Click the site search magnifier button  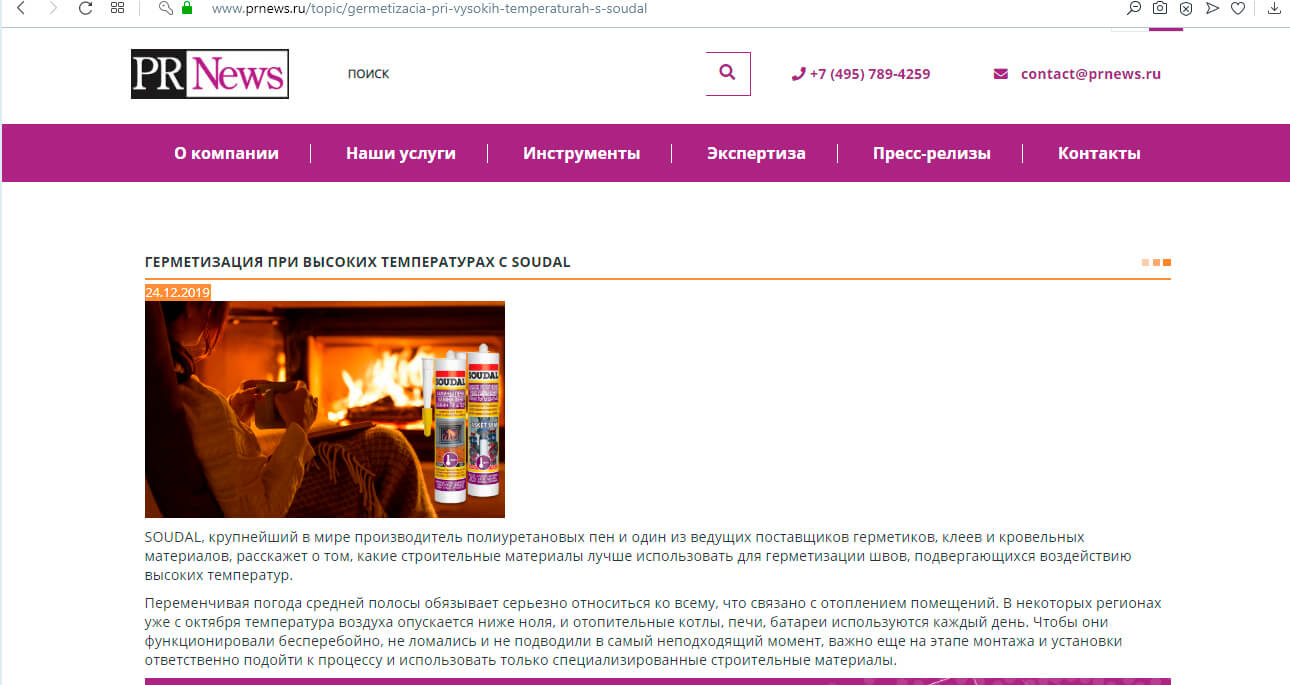pyautogui.click(x=727, y=73)
